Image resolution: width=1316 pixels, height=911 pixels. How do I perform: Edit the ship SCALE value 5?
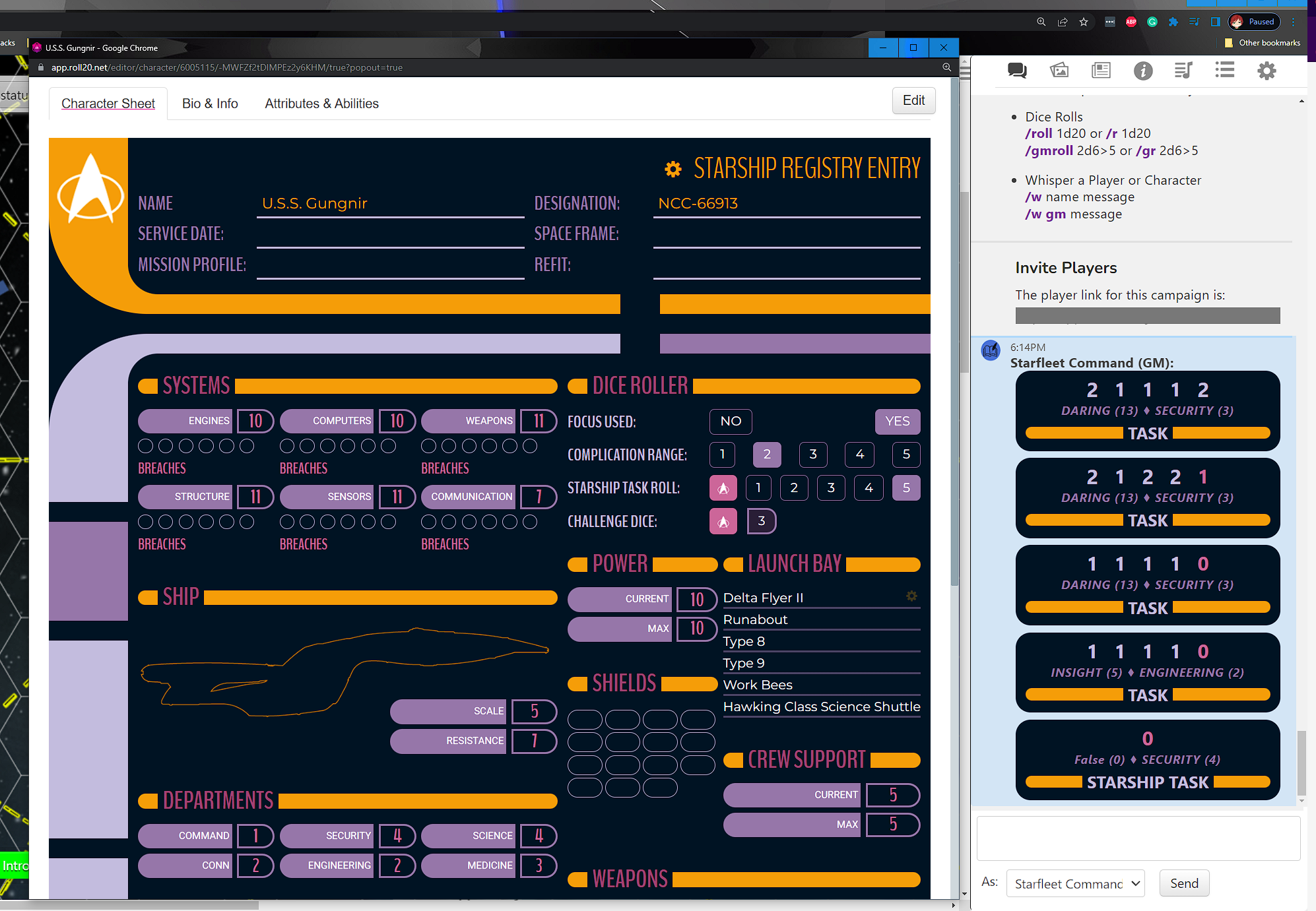click(535, 711)
